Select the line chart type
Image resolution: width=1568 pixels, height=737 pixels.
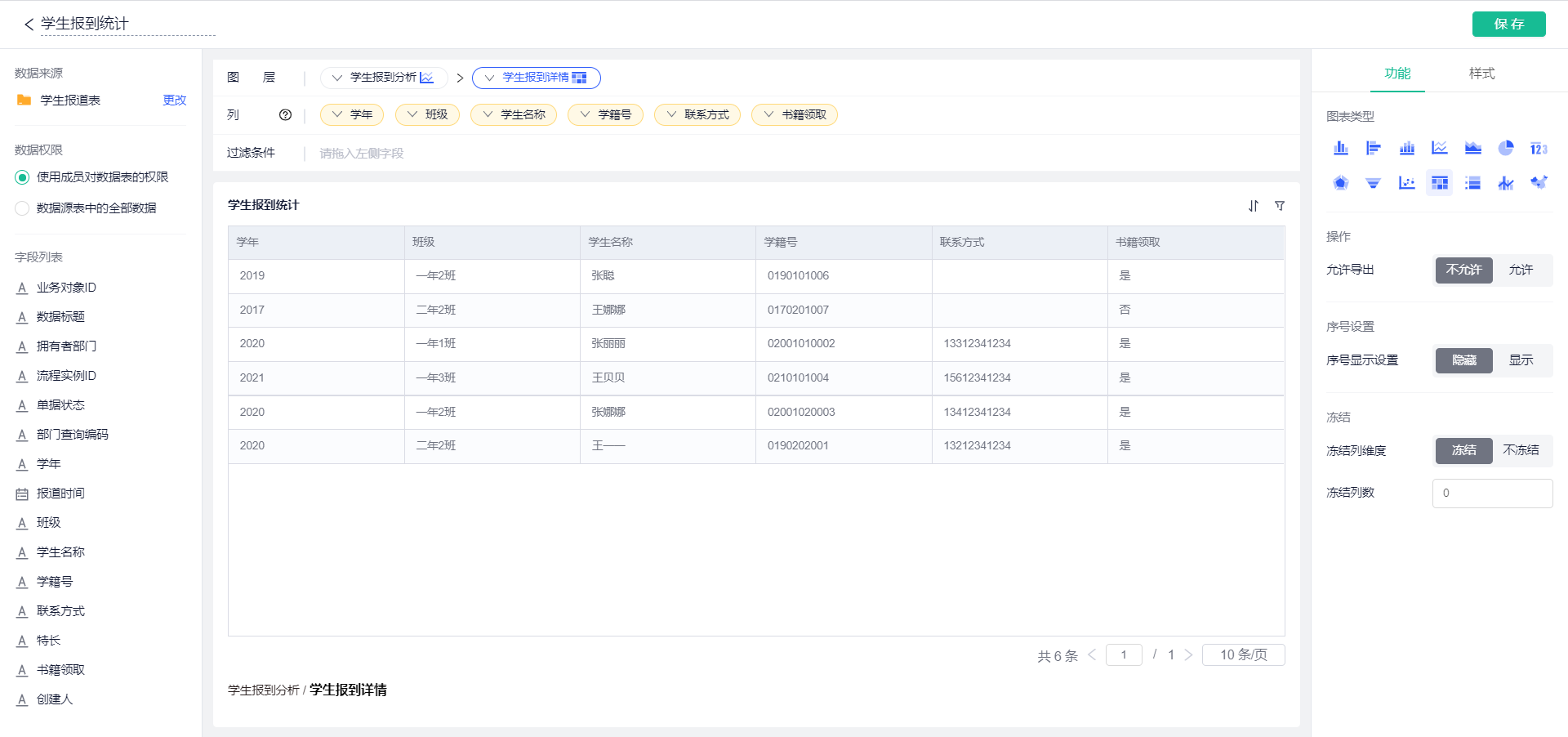[x=1440, y=148]
